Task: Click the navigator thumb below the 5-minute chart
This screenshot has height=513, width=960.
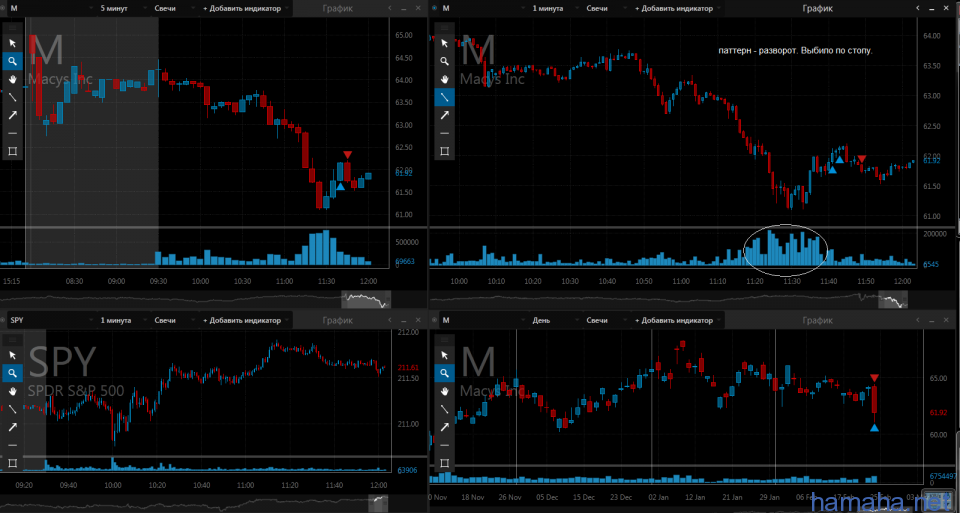Action: coord(366,300)
